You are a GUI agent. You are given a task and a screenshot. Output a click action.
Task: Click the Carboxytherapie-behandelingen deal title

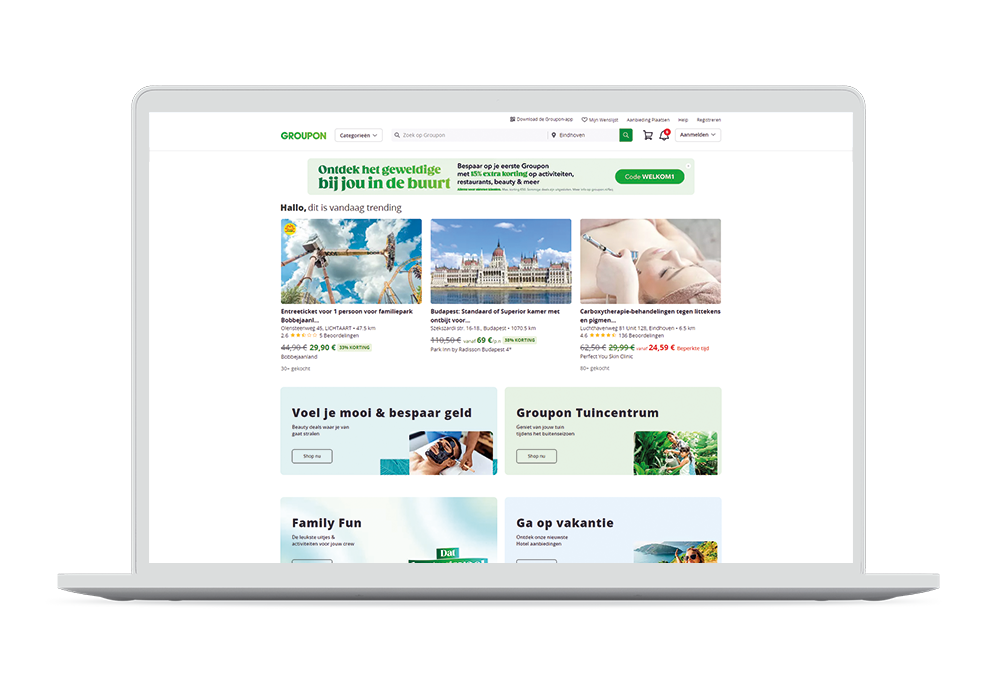pyautogui.click(x=650, y=316)
